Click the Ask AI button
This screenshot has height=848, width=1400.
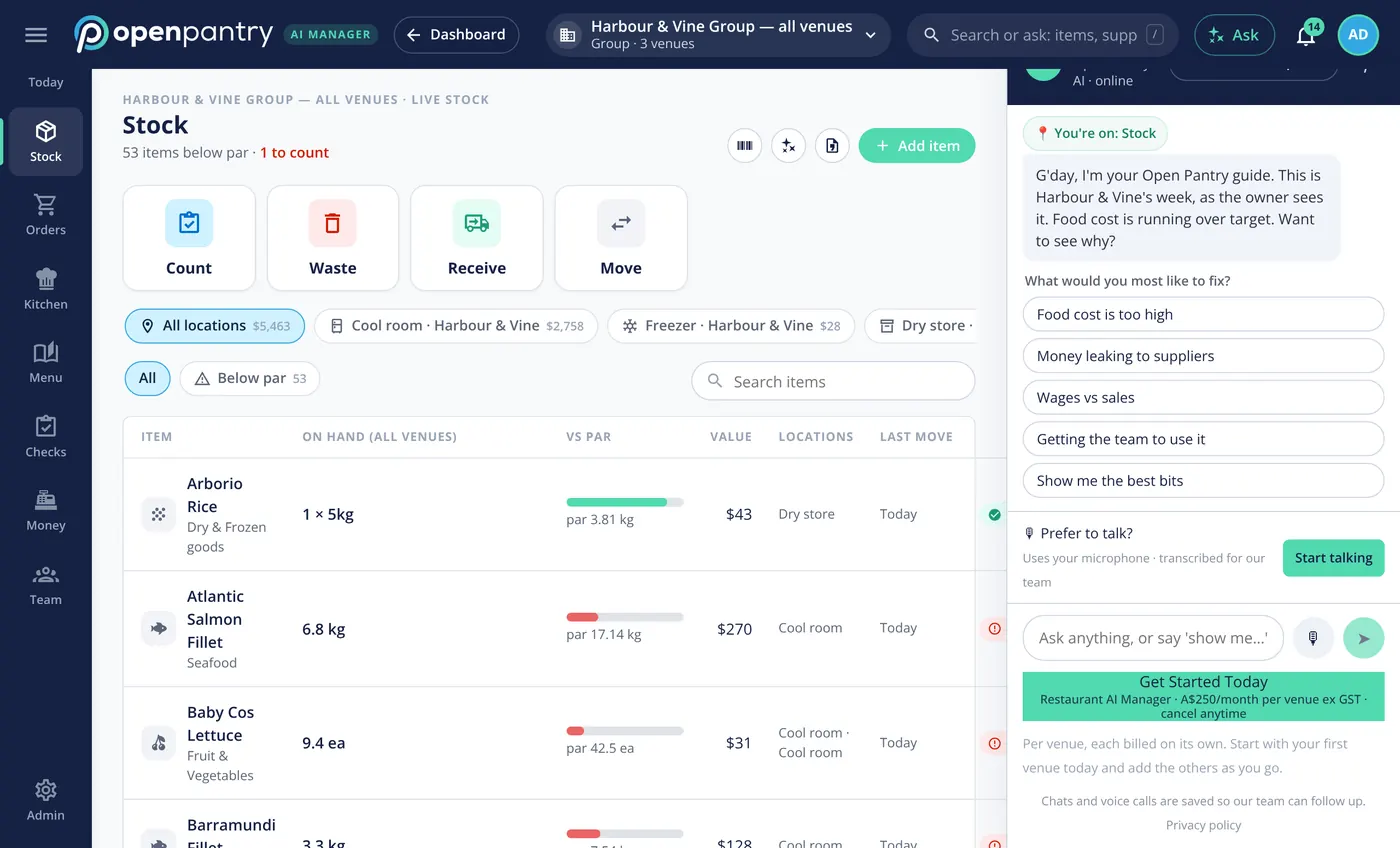tap(1235, 35)
